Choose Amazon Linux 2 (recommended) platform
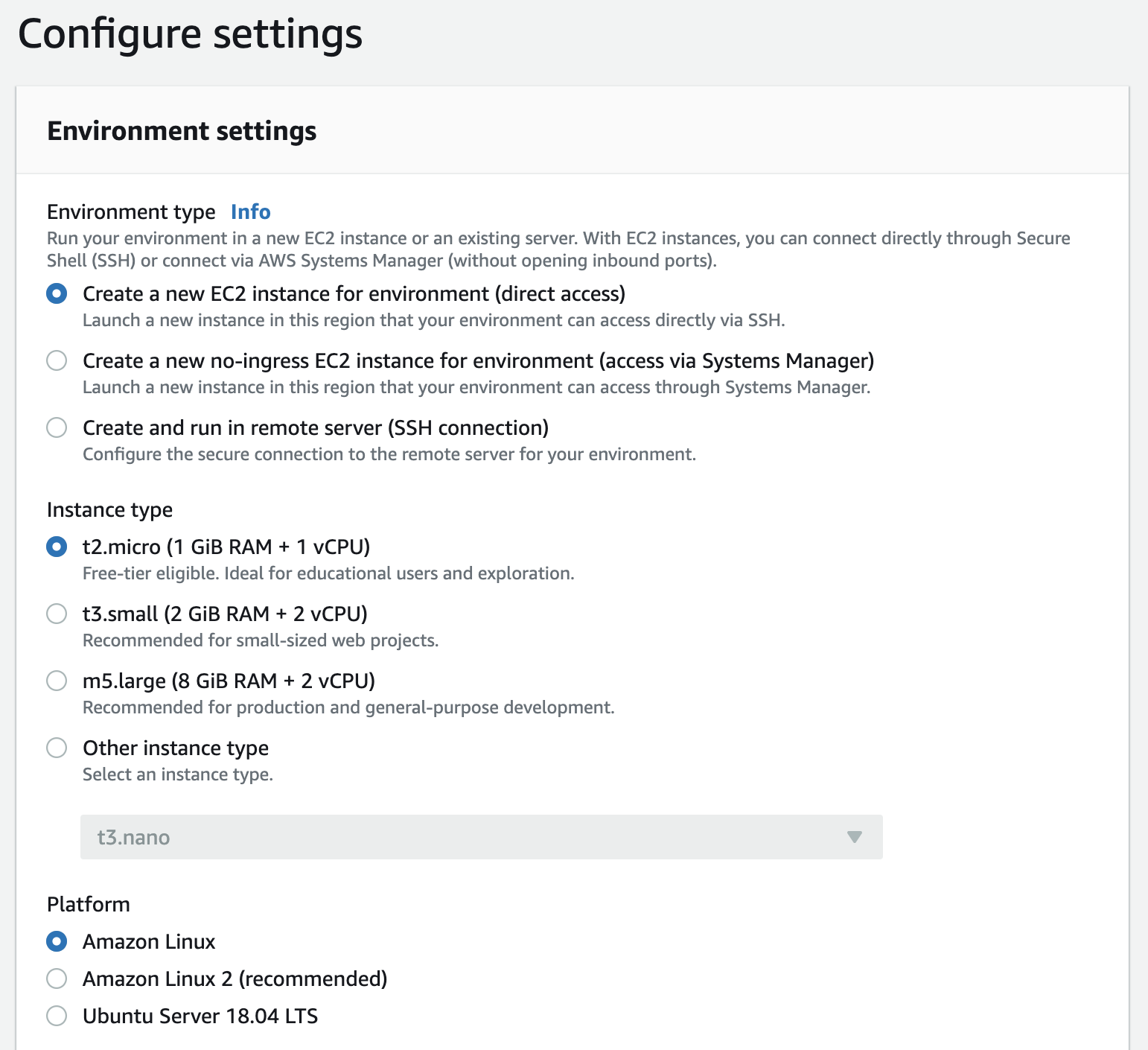The height and width of the screenshot is (1050, 1148). tap(57, 979)
